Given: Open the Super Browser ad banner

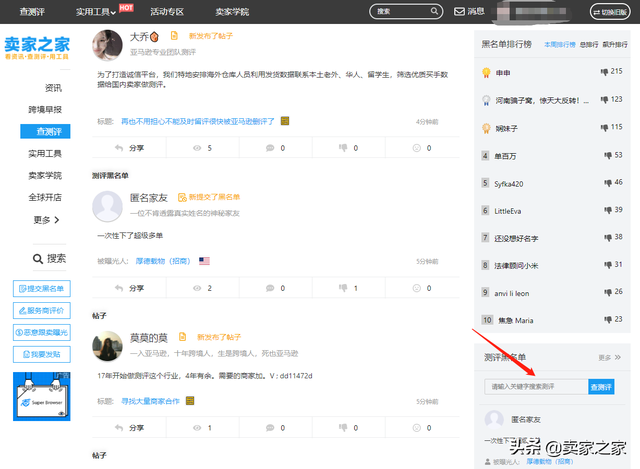Looking at the screenshot, I should 42,396.
